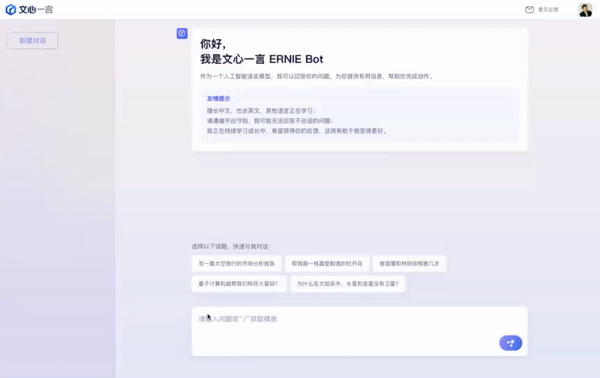Click the ERNIE Bot avatar icon beside greeting
The height and width of the screenshot is (378, 600).
(182, 33)
